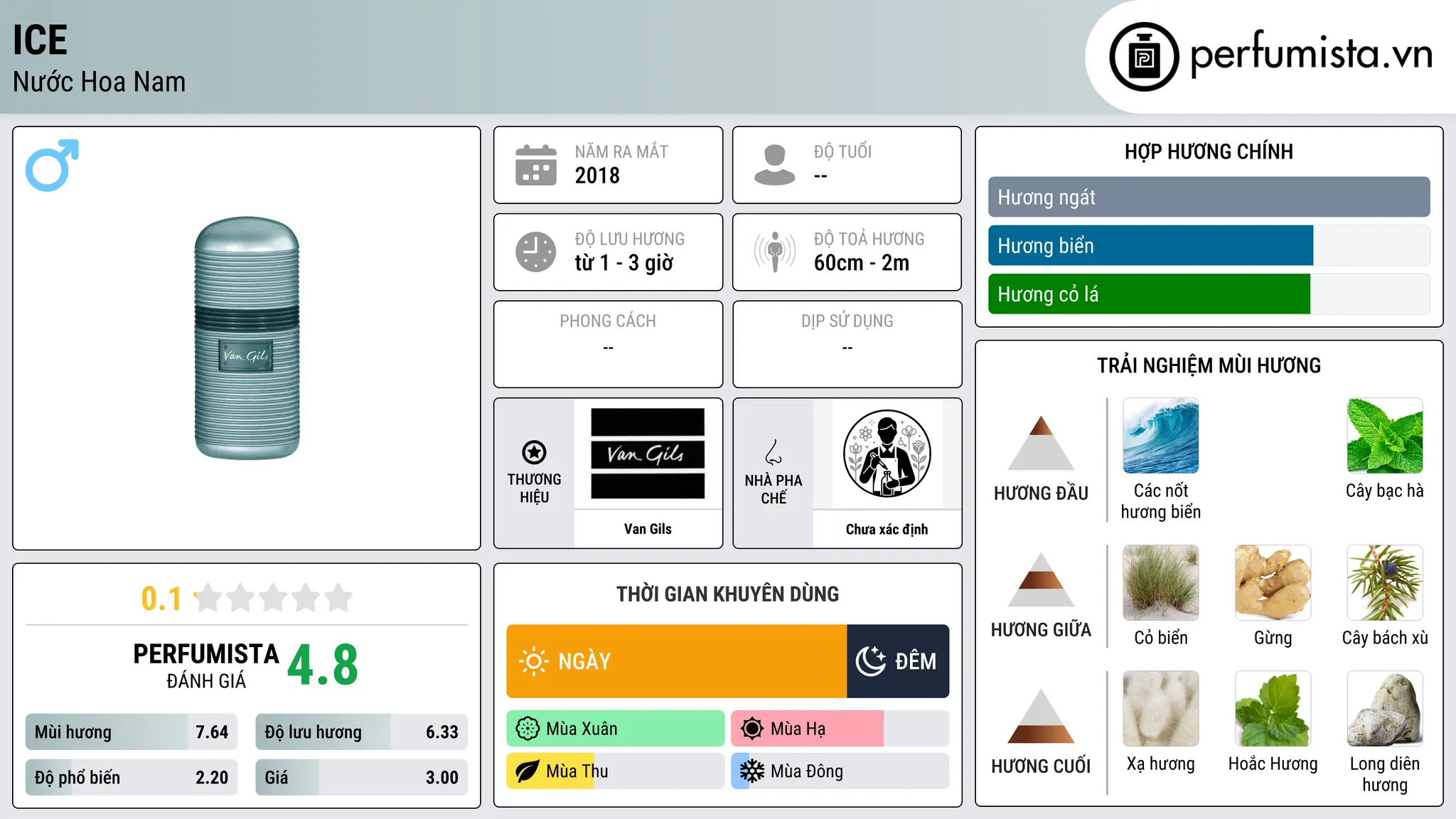Image resolution: width=1456 pixels, height=819 pixels.
Task: Click the Thời gian khuyên dùng heading
Action: click(x=727, y=594)
